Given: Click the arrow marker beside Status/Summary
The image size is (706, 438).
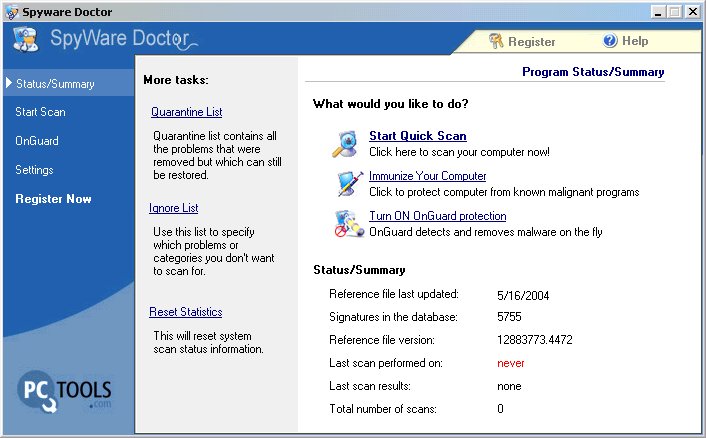Looking at the screenshot, I should [9, 83].
